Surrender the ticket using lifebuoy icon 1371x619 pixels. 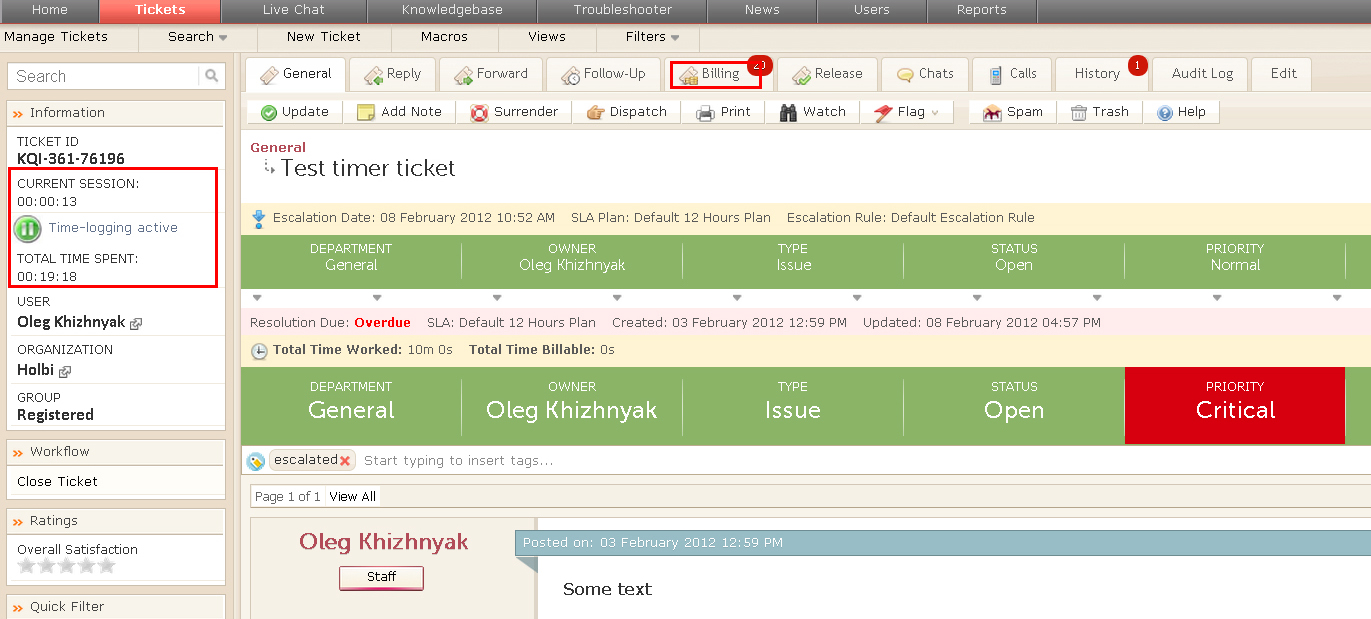[x=479, y=112]
